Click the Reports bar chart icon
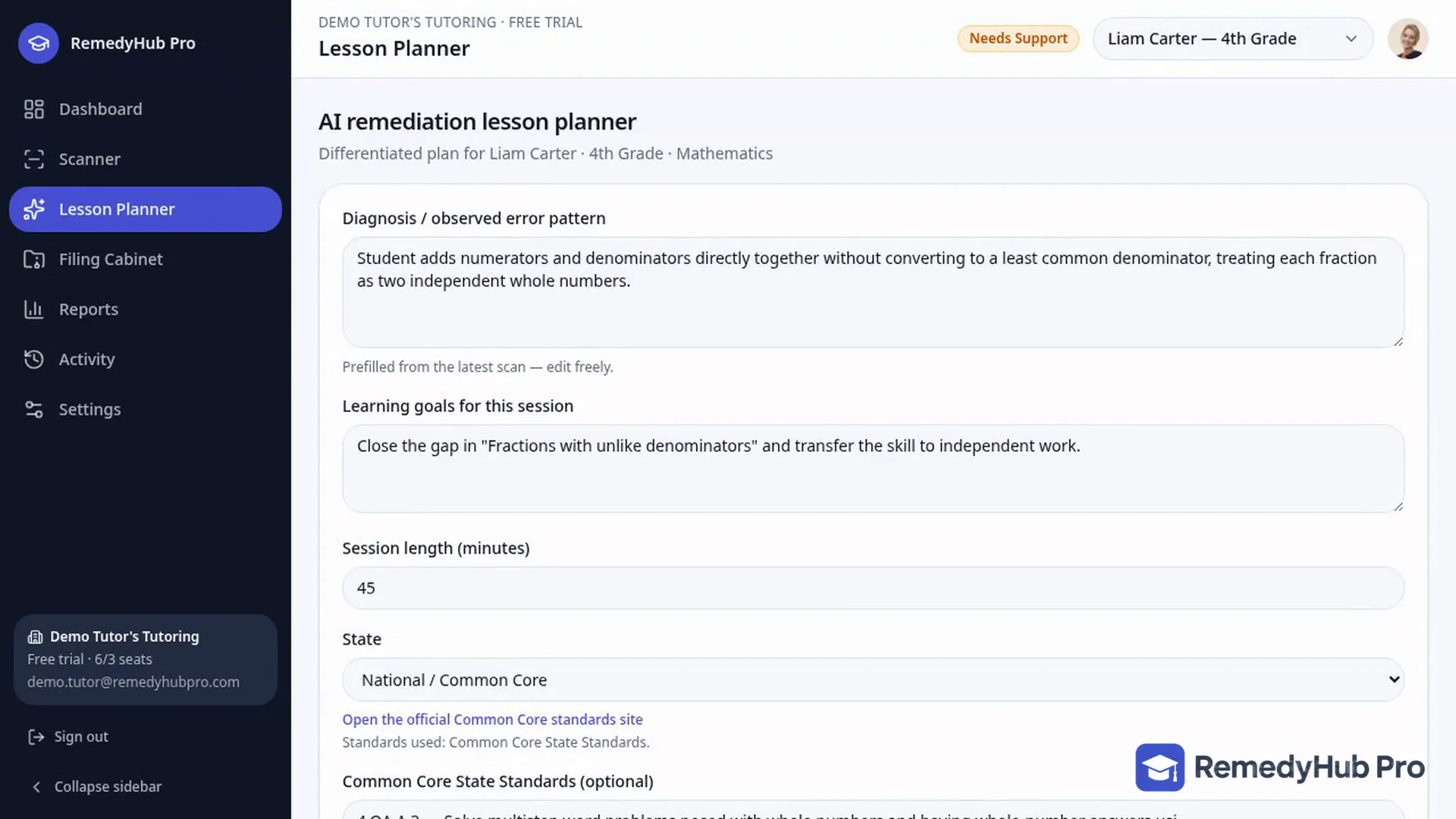The width and height of the screenshot is (1456, 819). pyautogui.click(x=34, y=309)
